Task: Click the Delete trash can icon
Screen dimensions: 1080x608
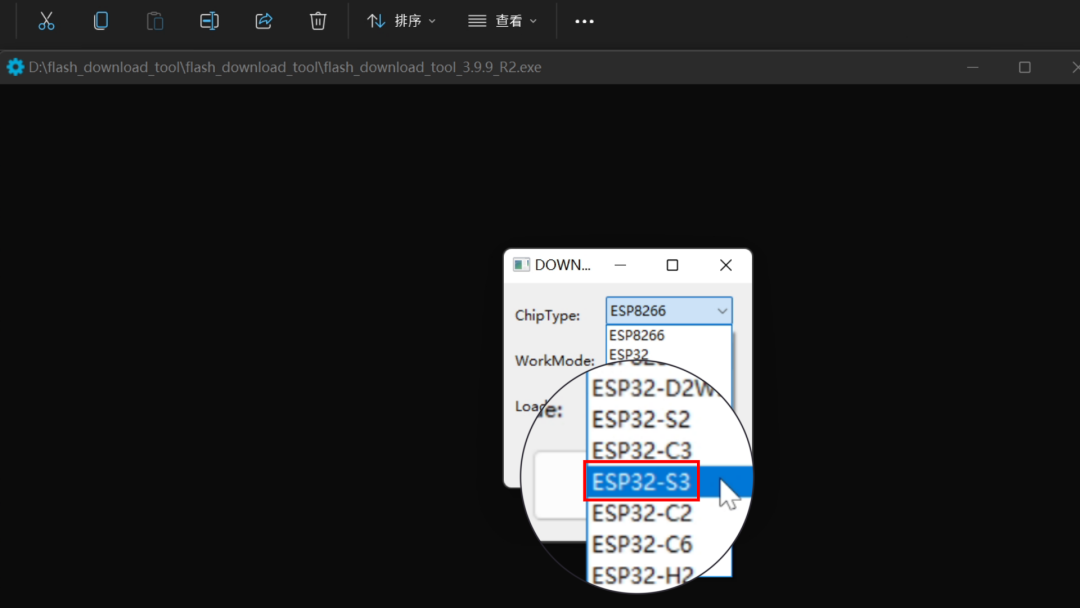Action: (x=318, y=21)
